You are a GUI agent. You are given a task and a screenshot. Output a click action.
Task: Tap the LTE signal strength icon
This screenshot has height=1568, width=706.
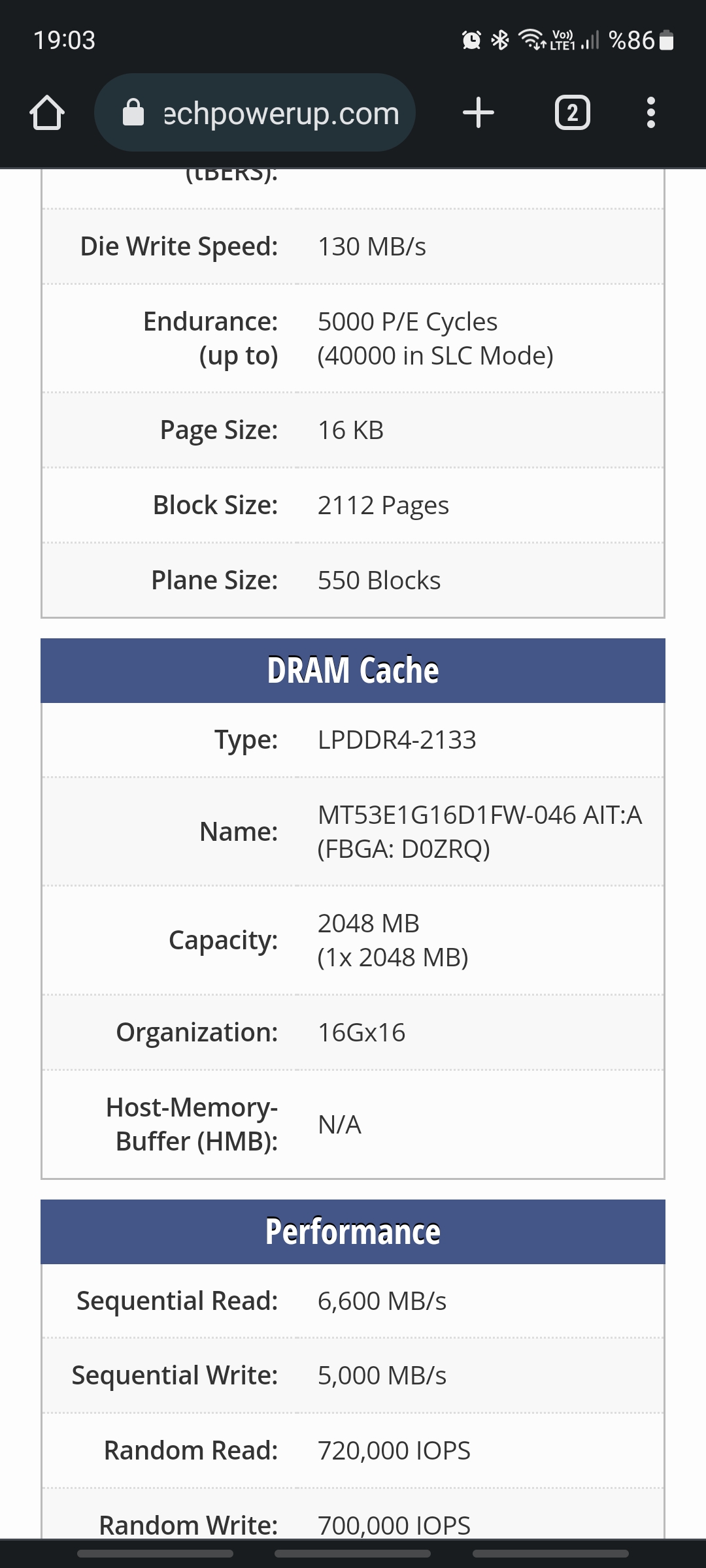[x=590, y=41]
